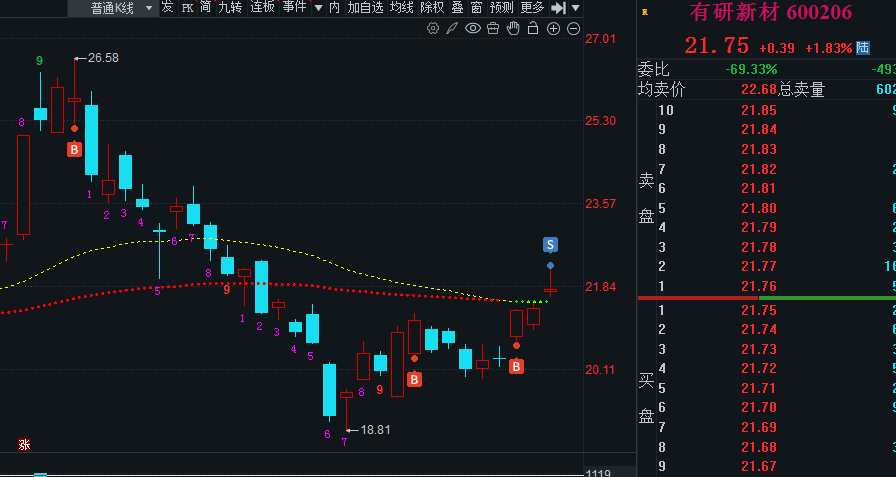Click buy level 1 price 21.75

point(759,310)
